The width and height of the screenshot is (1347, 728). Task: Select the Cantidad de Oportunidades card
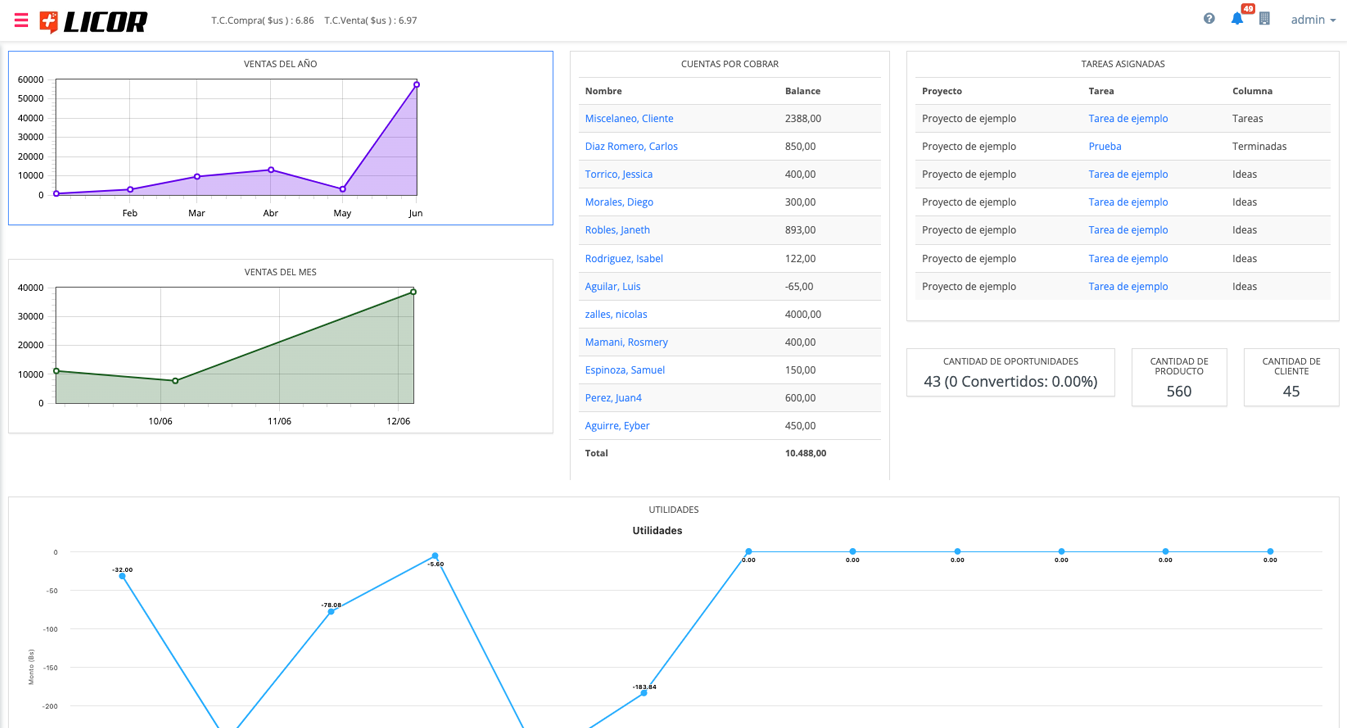[1010, 372]
